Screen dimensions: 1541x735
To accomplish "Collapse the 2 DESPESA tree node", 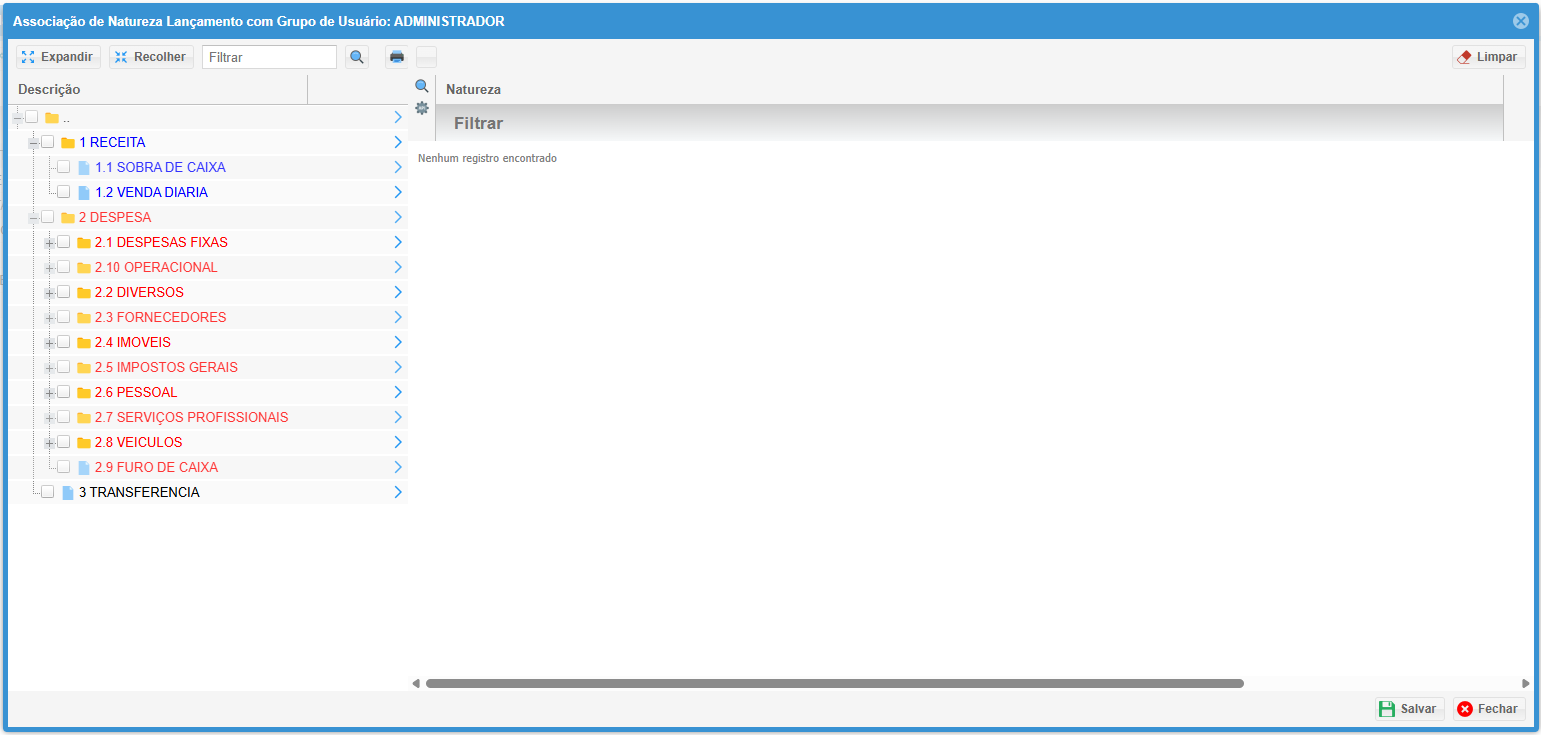I will coord(33,218).
